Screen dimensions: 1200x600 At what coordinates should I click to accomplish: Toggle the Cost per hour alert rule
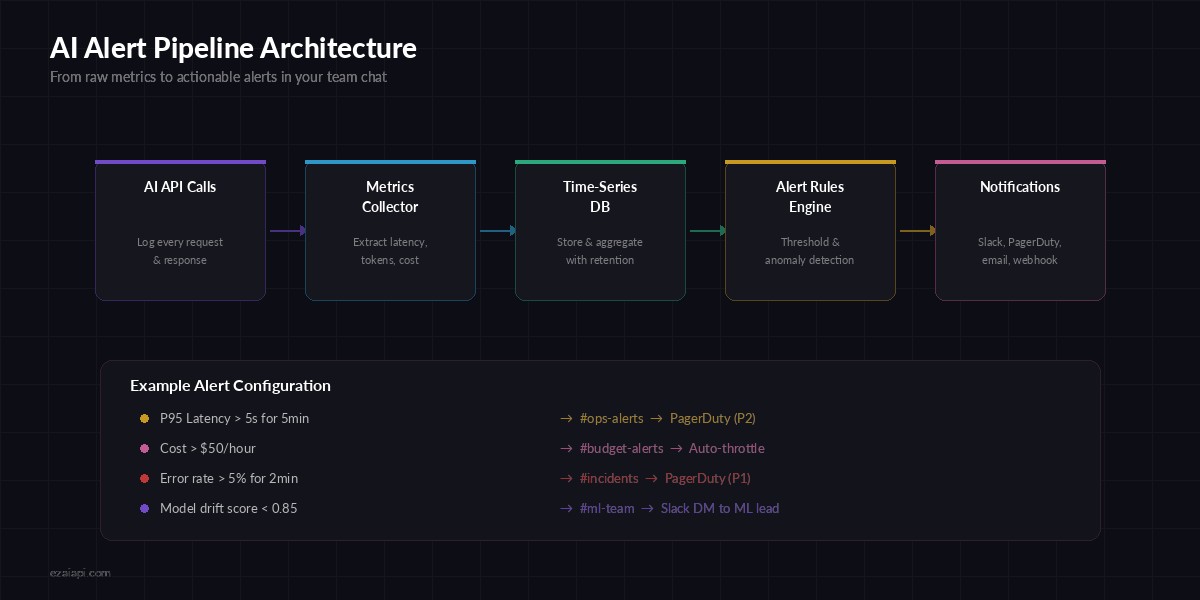[x=207, y=448]
